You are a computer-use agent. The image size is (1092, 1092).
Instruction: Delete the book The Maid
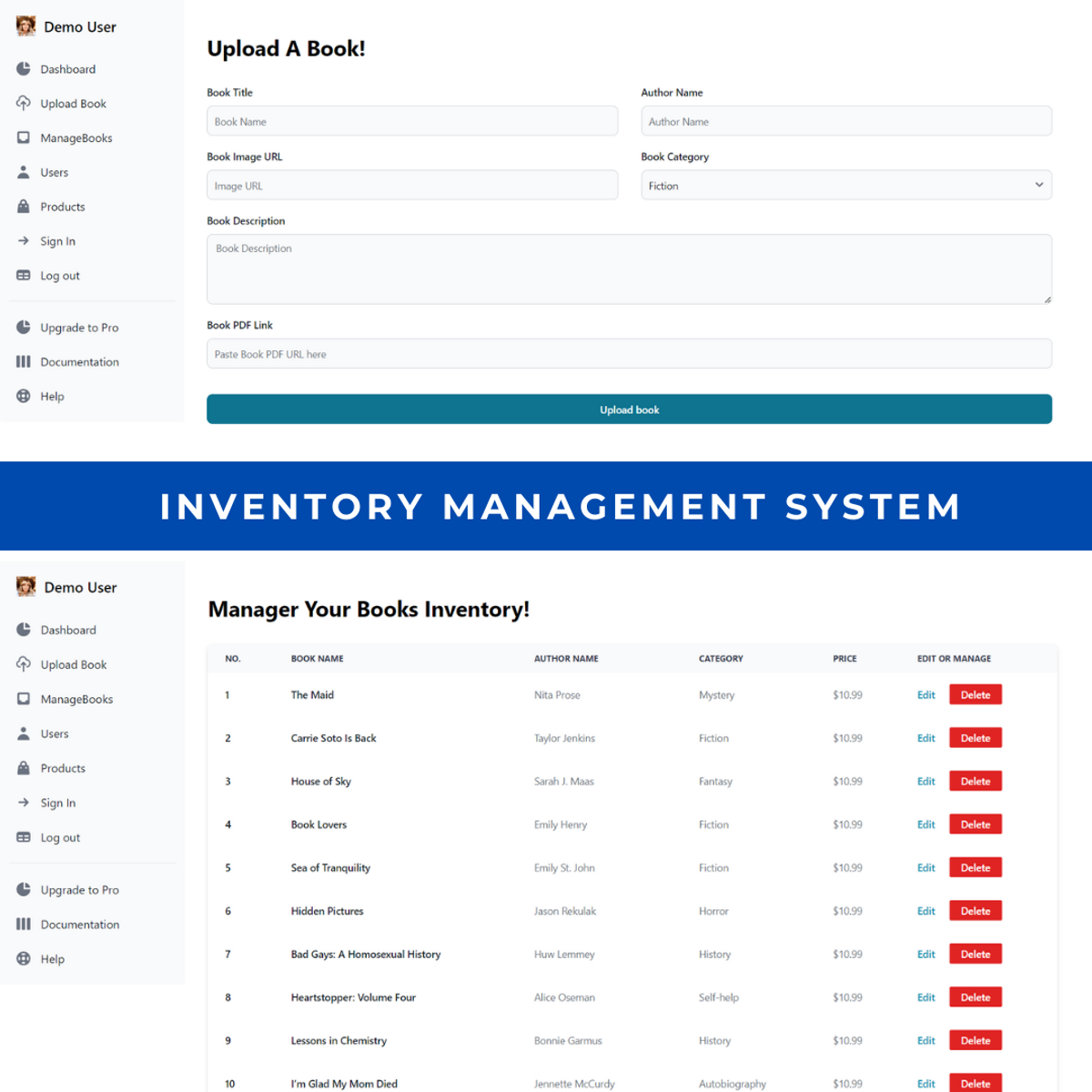click(975, 694)
